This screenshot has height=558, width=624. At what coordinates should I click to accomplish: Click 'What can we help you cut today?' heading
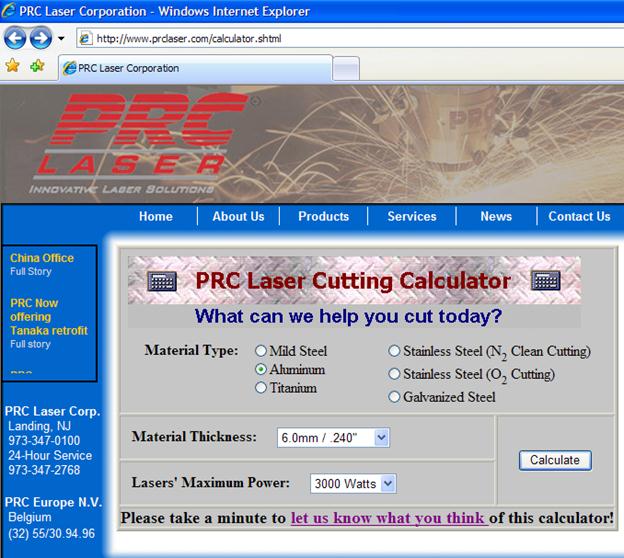(349, 316)
